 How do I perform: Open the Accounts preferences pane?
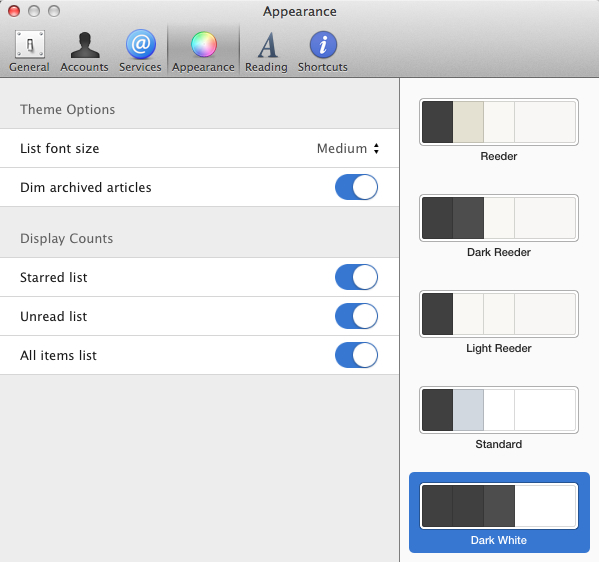pyautogui.click(x=84, y=51)
